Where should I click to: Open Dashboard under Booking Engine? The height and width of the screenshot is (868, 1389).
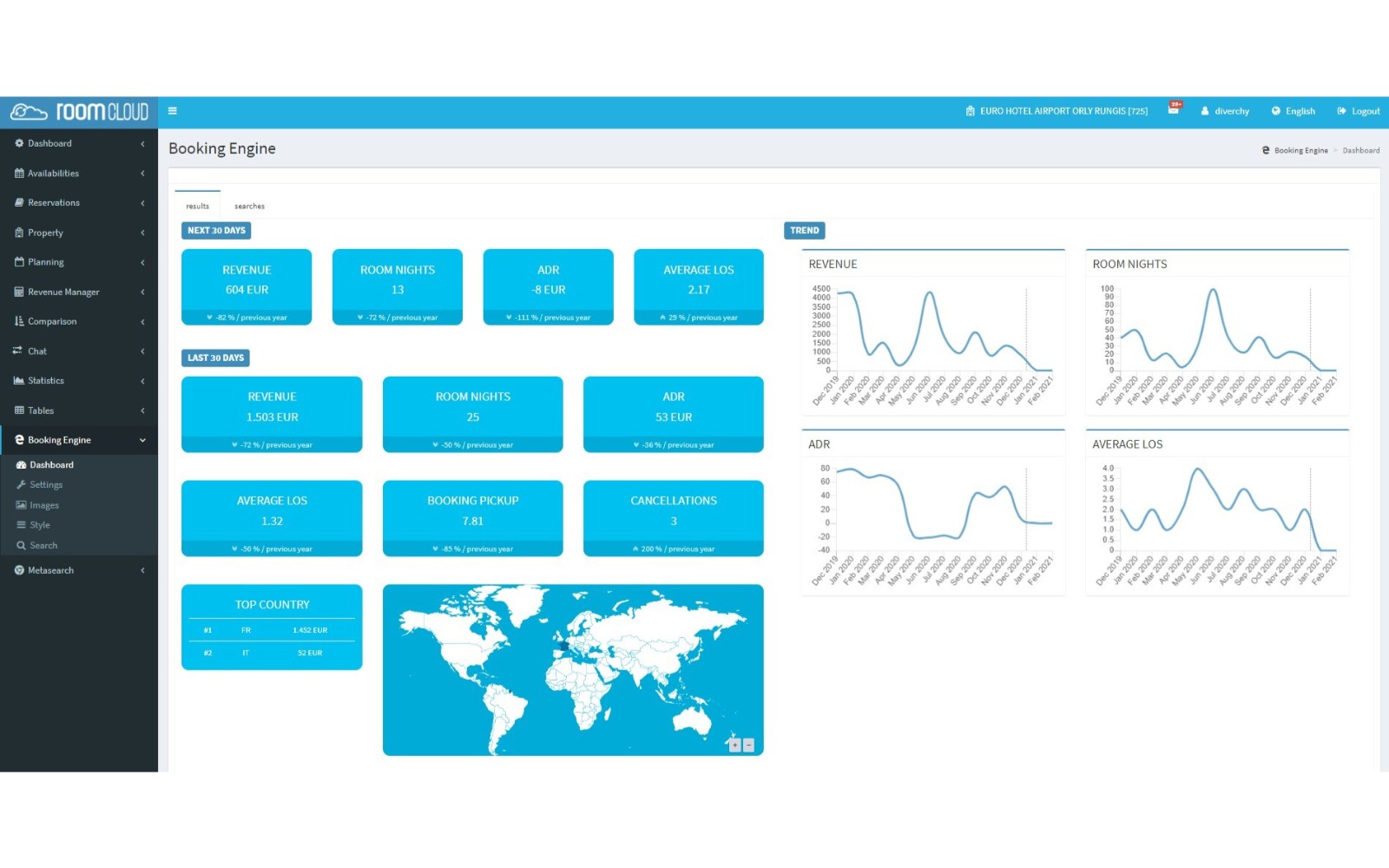(51, 465)
